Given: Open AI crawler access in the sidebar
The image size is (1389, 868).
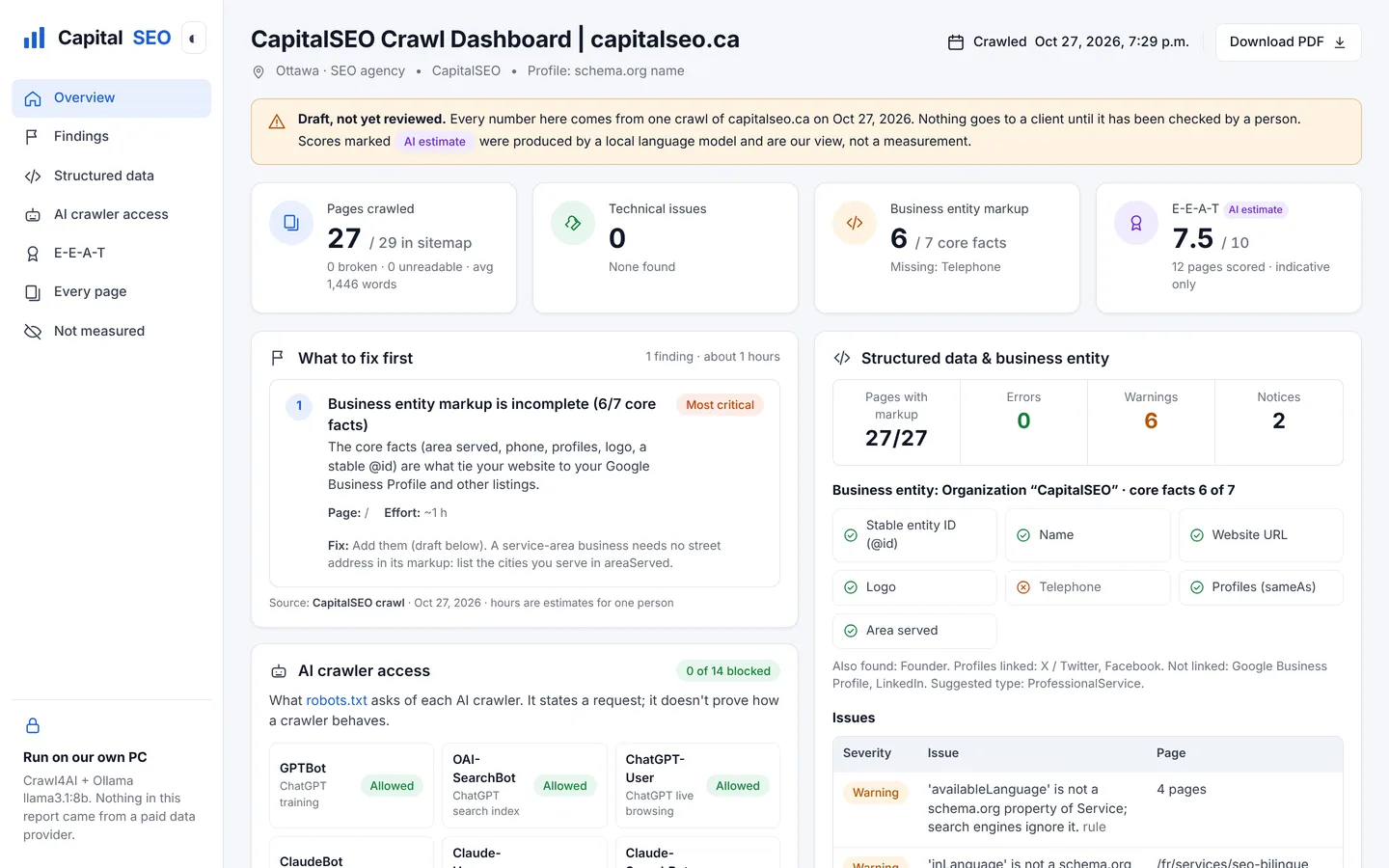Looking at the screenshot, I should pyautogui.click(x=111, y=214).
